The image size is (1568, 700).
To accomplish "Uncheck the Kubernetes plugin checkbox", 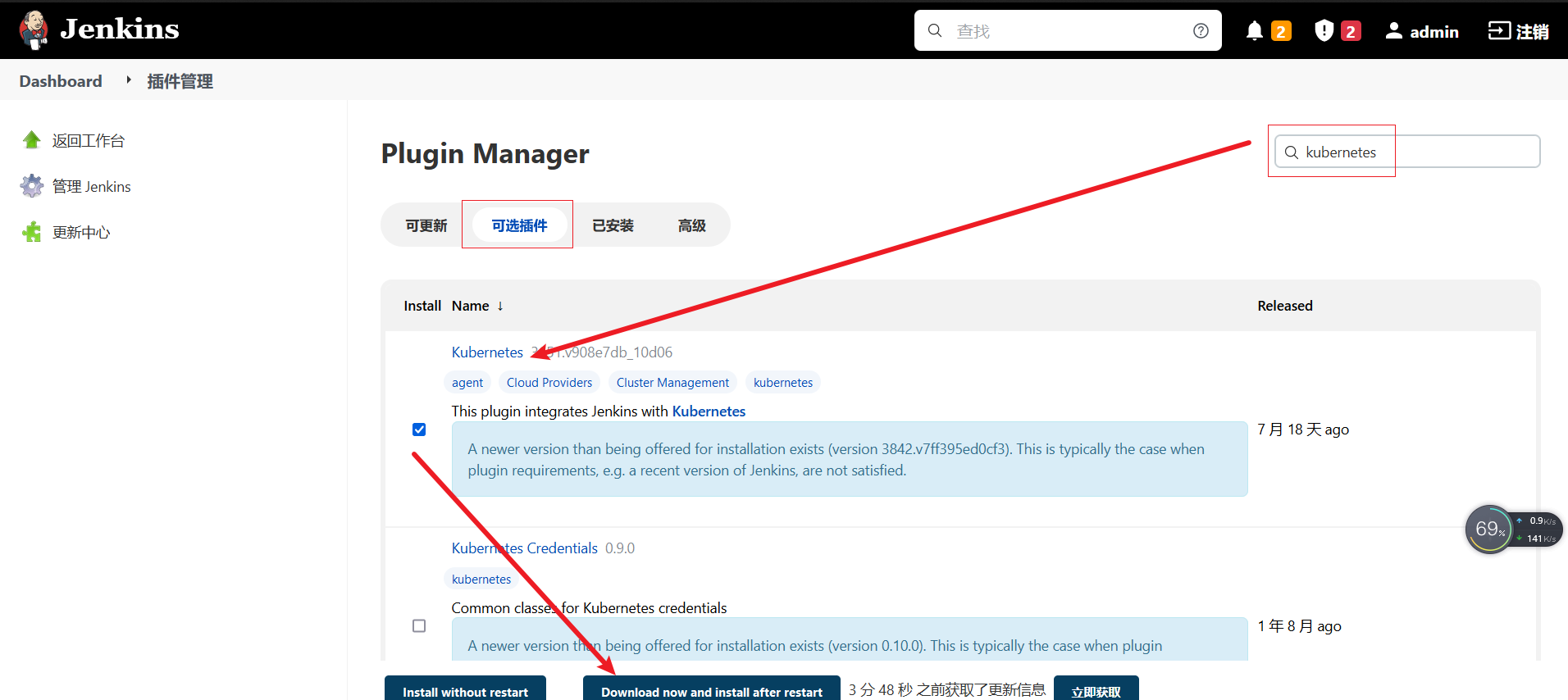I will click(419, 430).
